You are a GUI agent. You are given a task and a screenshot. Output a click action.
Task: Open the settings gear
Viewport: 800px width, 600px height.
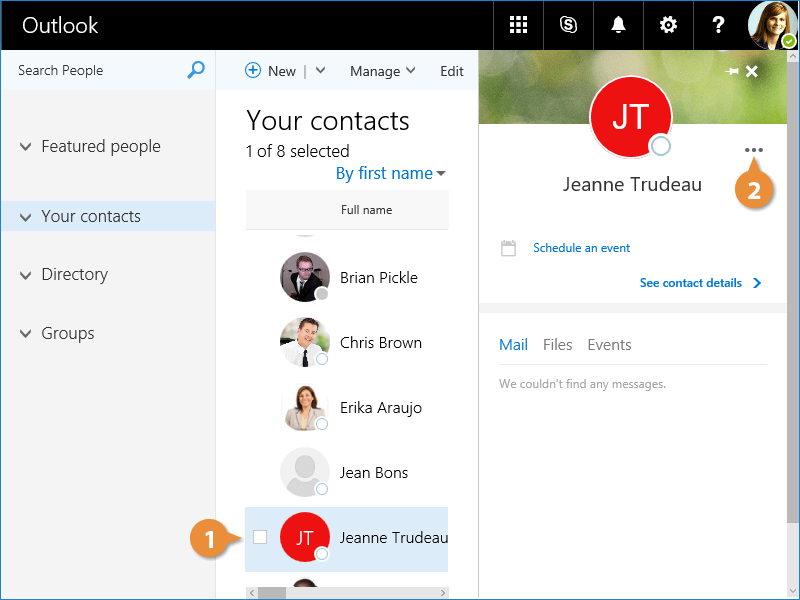pos(667,25)
